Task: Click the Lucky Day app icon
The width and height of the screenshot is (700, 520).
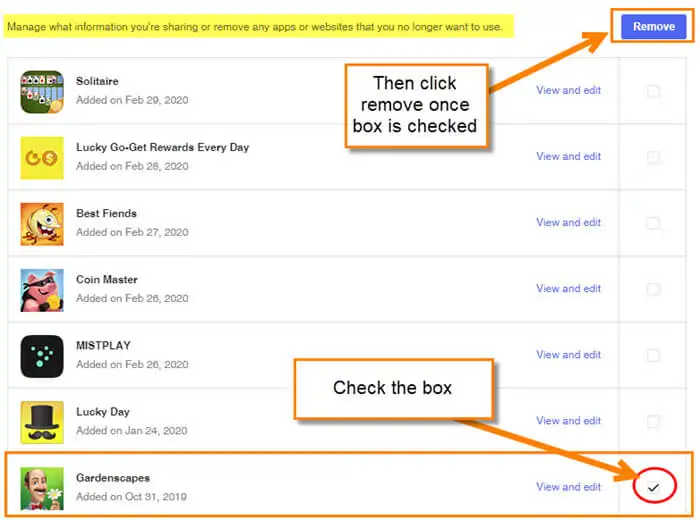Action: pos(42,422)
